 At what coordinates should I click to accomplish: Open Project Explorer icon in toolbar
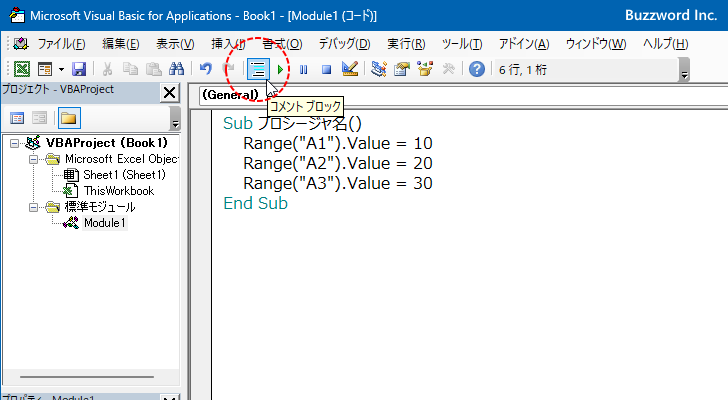[379, 69]
